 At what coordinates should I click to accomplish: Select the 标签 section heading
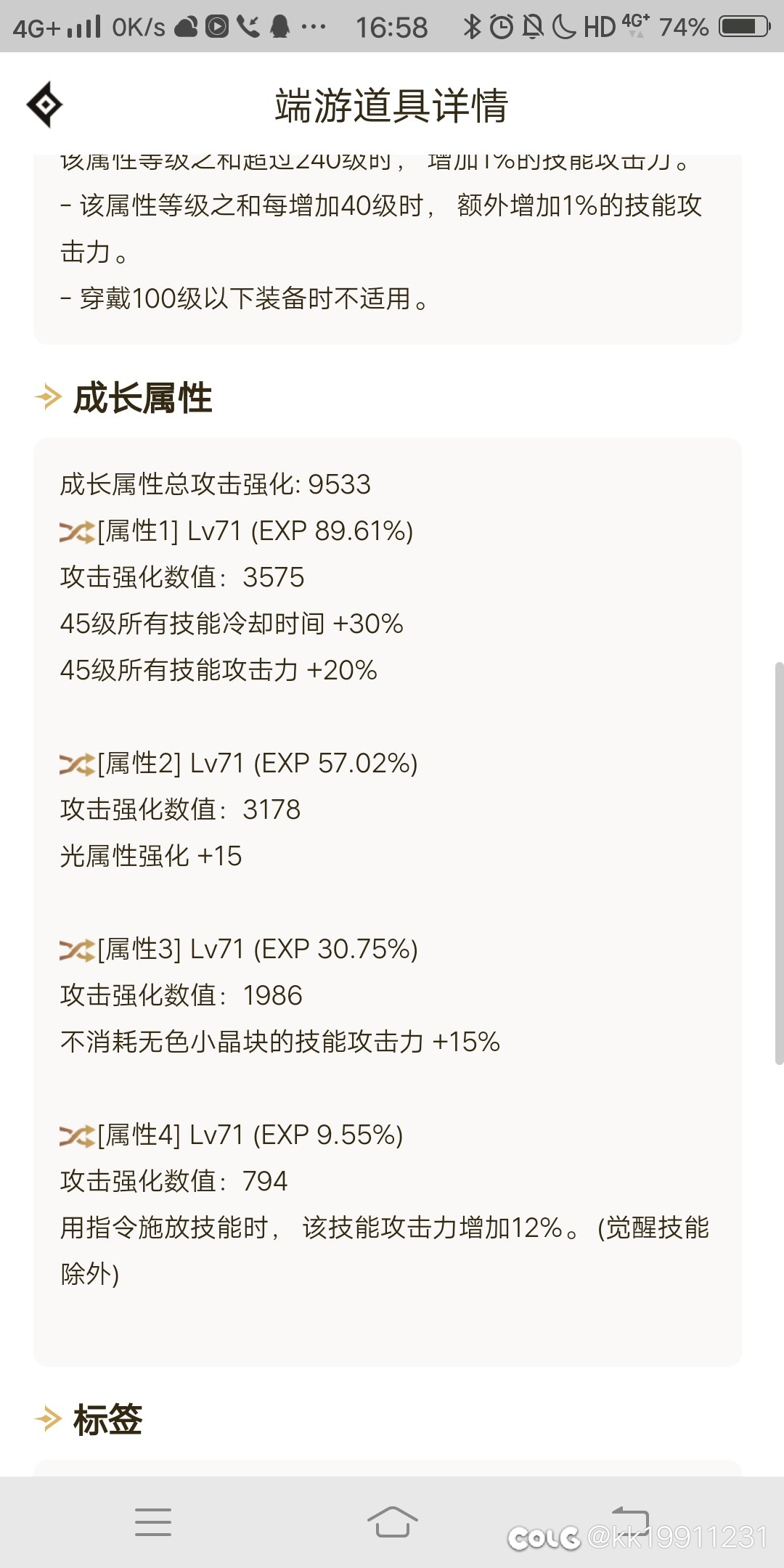tap(108, 1420)
